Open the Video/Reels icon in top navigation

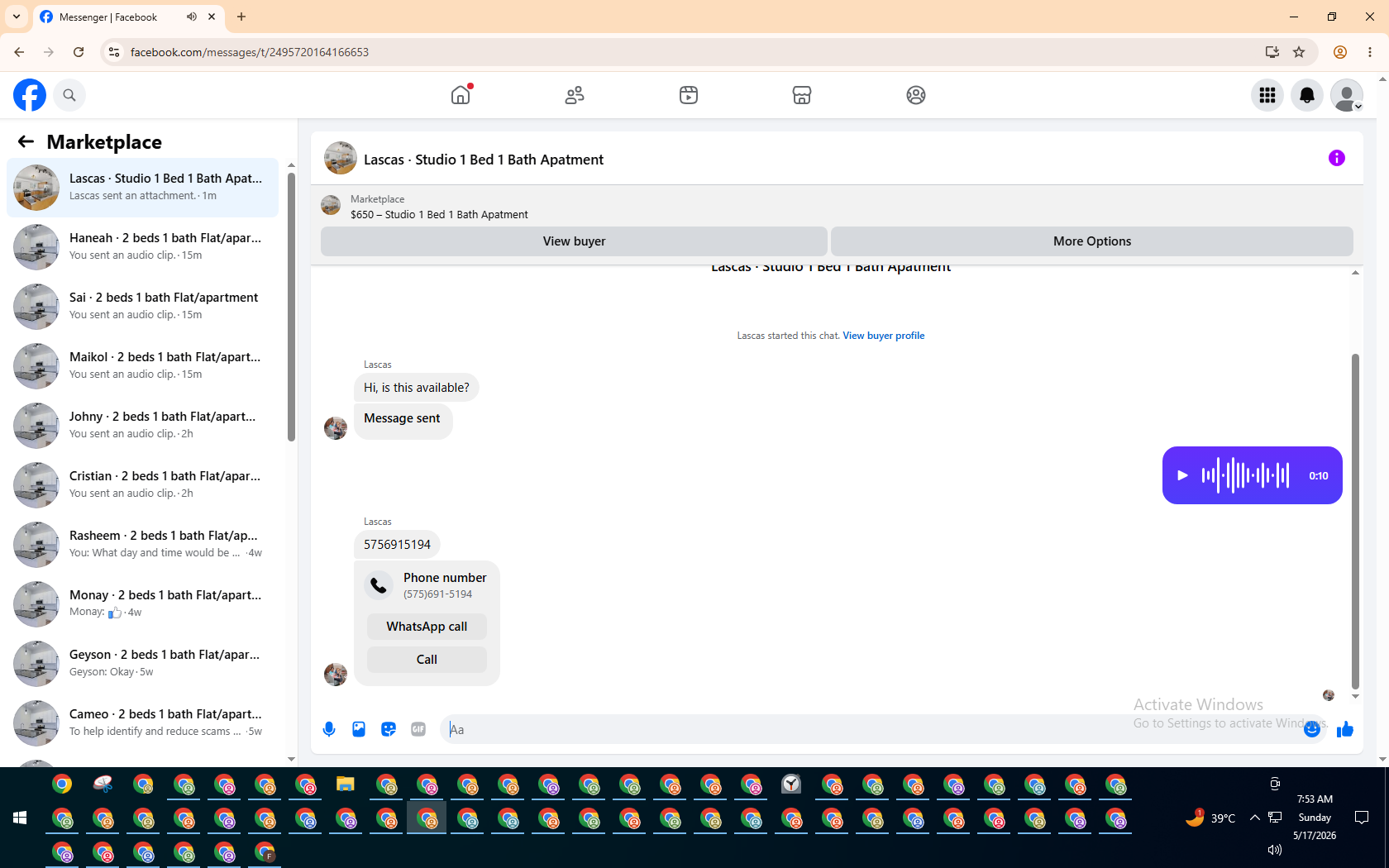click(x=689, y=95)
